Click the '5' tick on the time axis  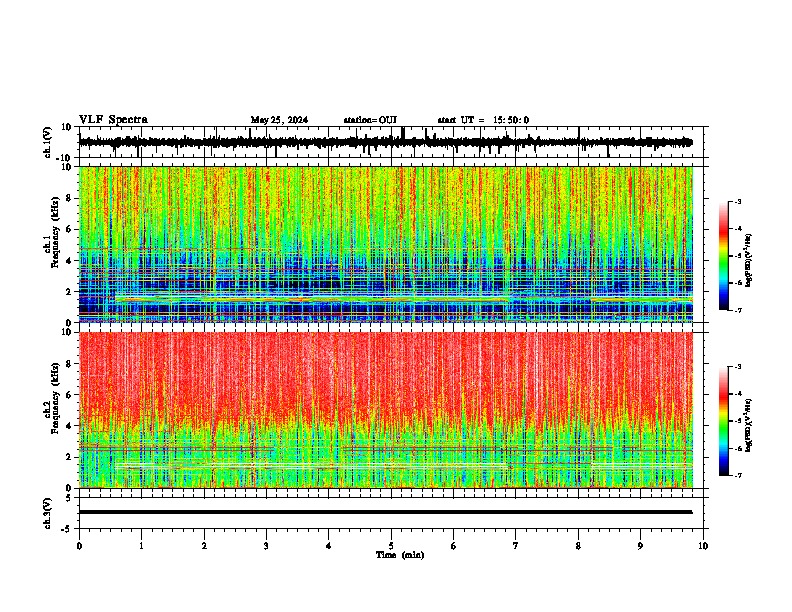point(391,546)
